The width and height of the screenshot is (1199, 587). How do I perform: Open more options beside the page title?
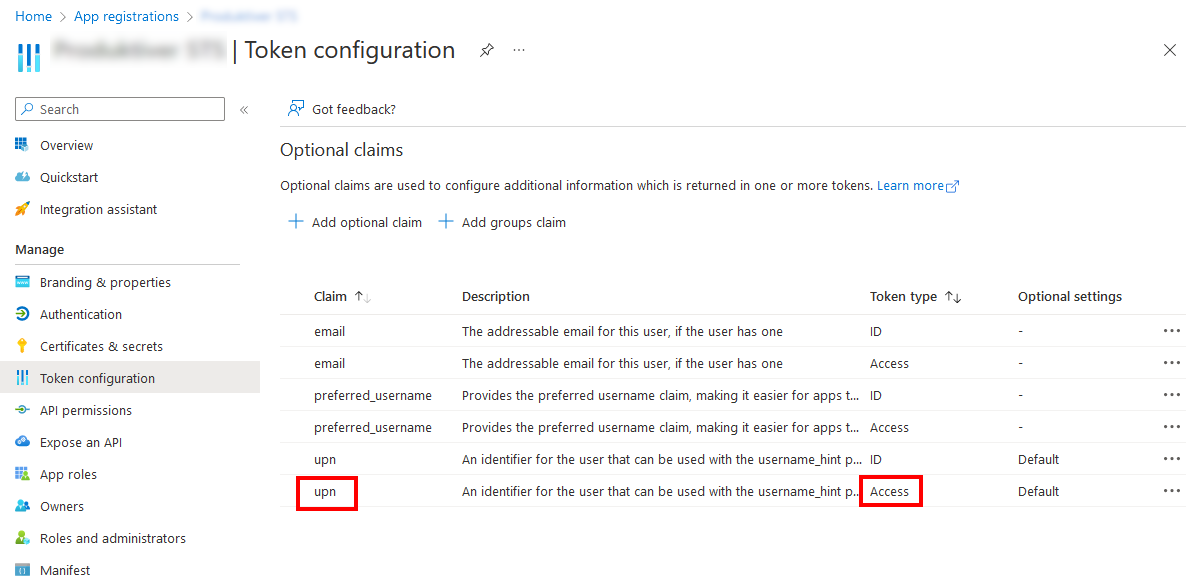pos(518,50)
